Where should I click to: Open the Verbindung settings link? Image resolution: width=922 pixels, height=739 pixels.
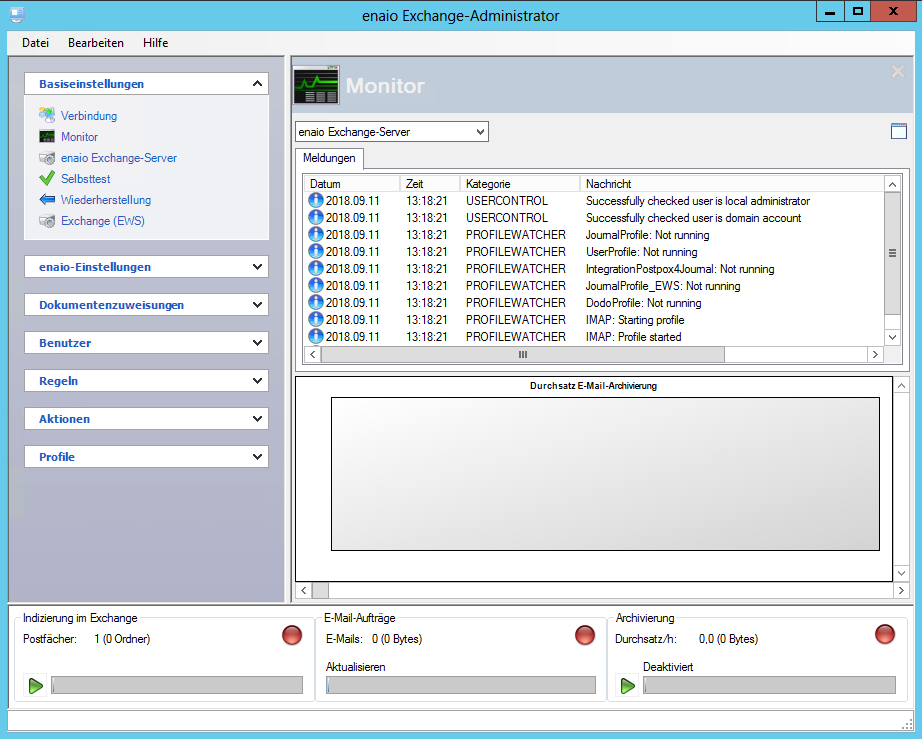click(89, 116)
